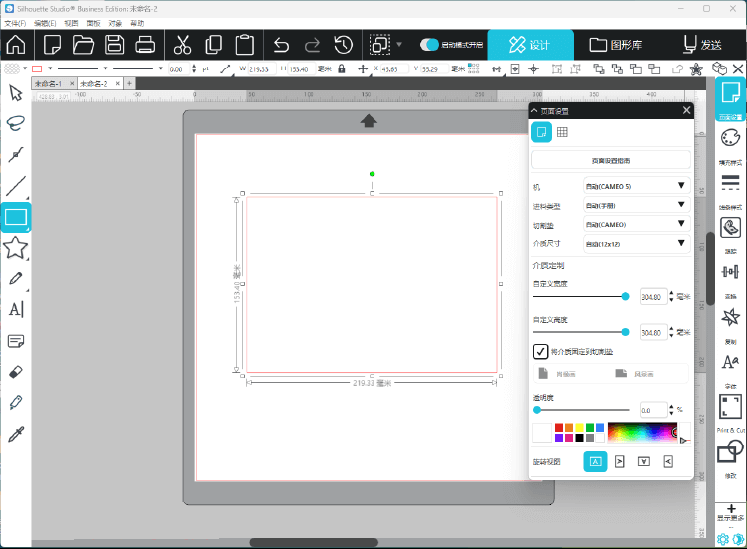Open cutting mat dropdown showing CAMEO
This screenshot has width=747, height=549.
coord(636,224)
